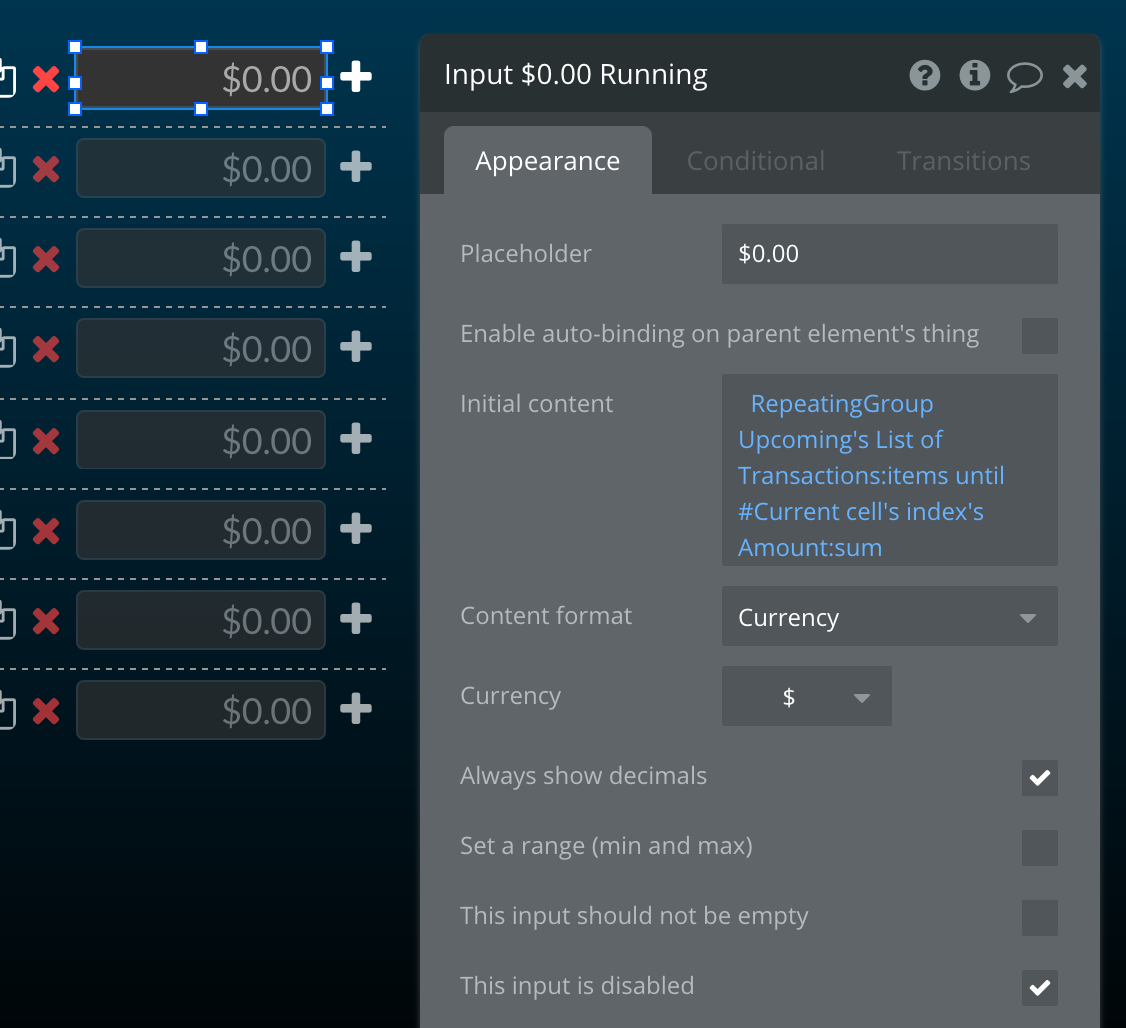Click the Placeholder text field

[889, 254]
